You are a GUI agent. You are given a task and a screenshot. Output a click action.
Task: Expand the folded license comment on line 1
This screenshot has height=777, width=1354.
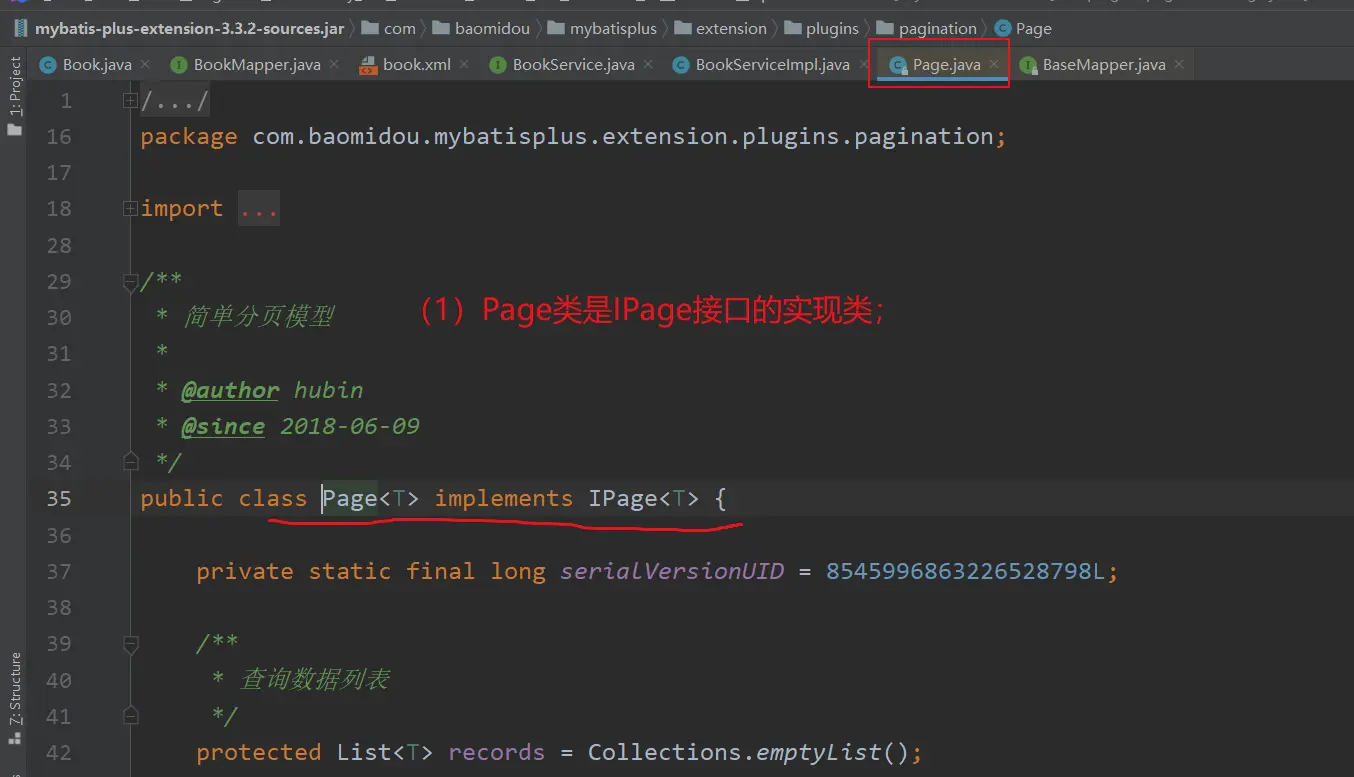click(x=129, y=100)
